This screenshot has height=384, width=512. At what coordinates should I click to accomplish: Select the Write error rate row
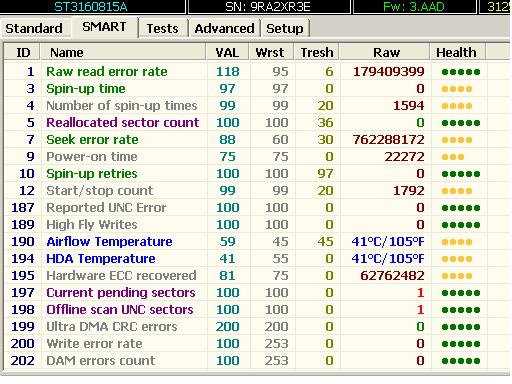pyautogui.click(x=257, y=343)
